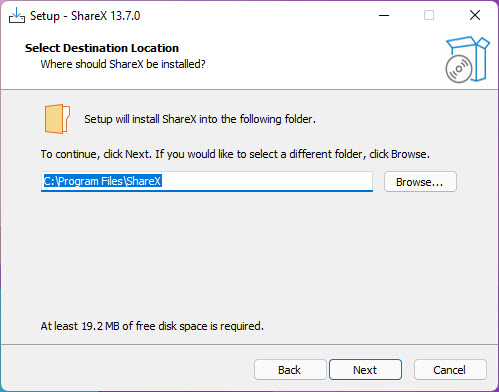This screenshot has height=392, width=499.
Task: Click the highlighted C:\Program Files\ShareX text
Action: tap(103, 181)
